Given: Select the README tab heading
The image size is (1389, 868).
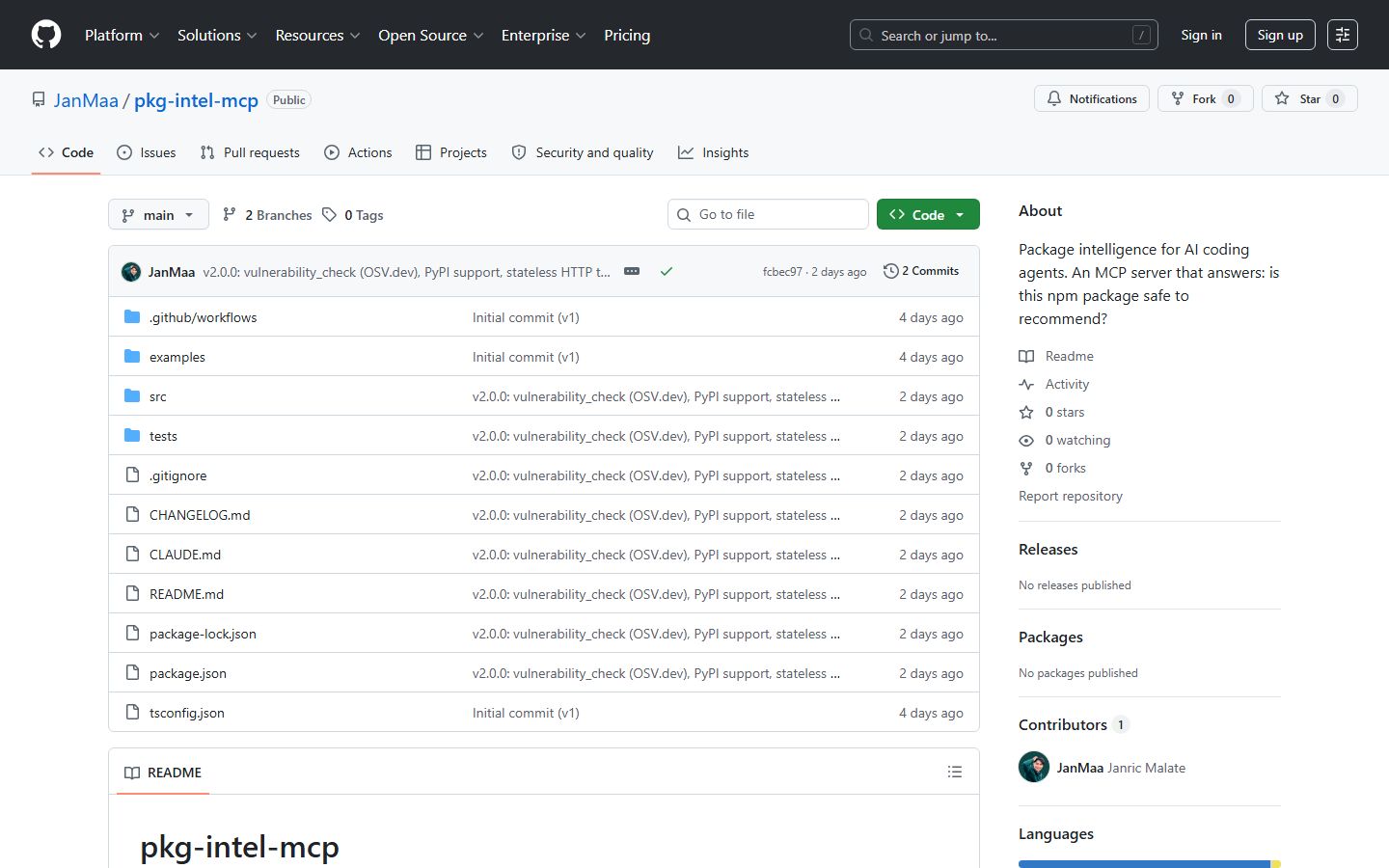Looking at the screenshot, I should point(163,773).
